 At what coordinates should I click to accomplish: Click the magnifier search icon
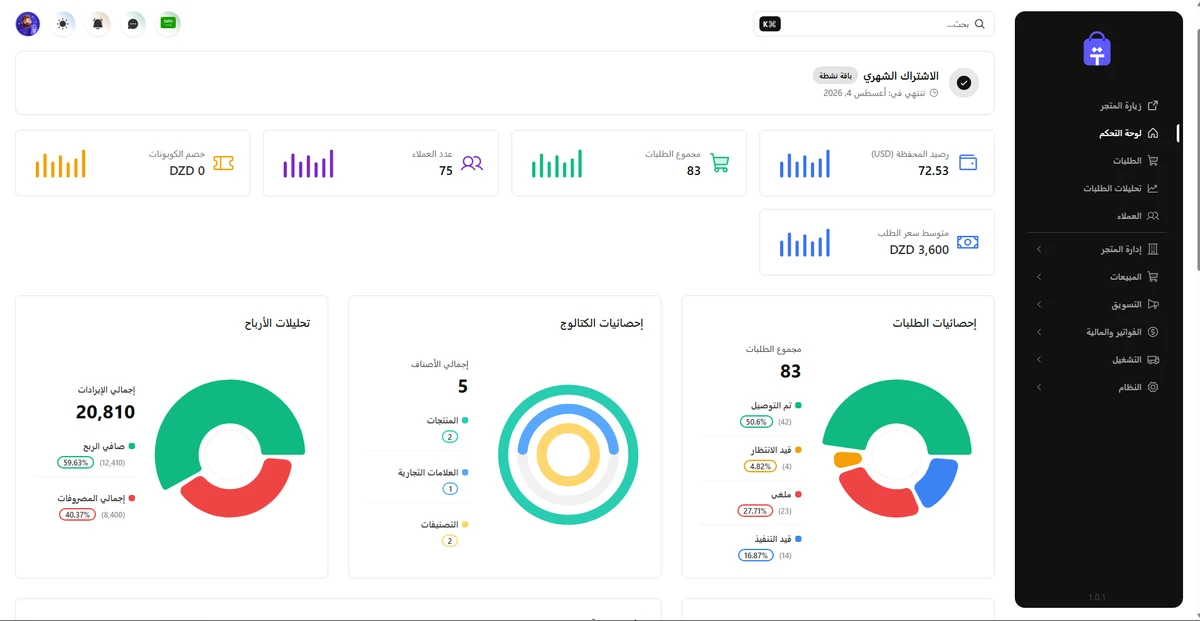(980, 24)
